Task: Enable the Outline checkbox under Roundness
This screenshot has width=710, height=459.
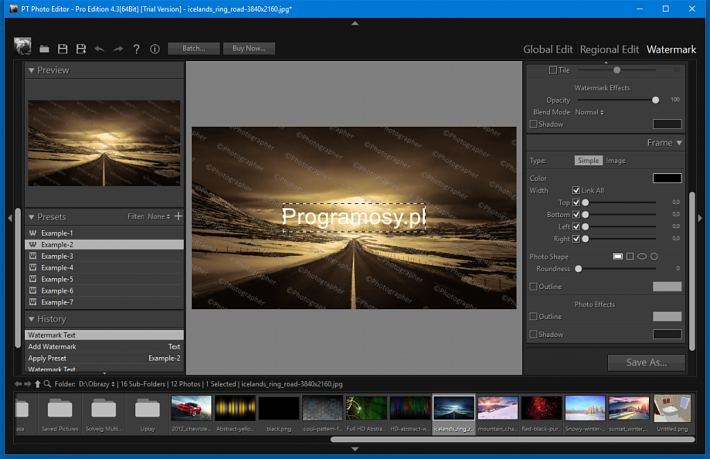Action: point(533,287)
